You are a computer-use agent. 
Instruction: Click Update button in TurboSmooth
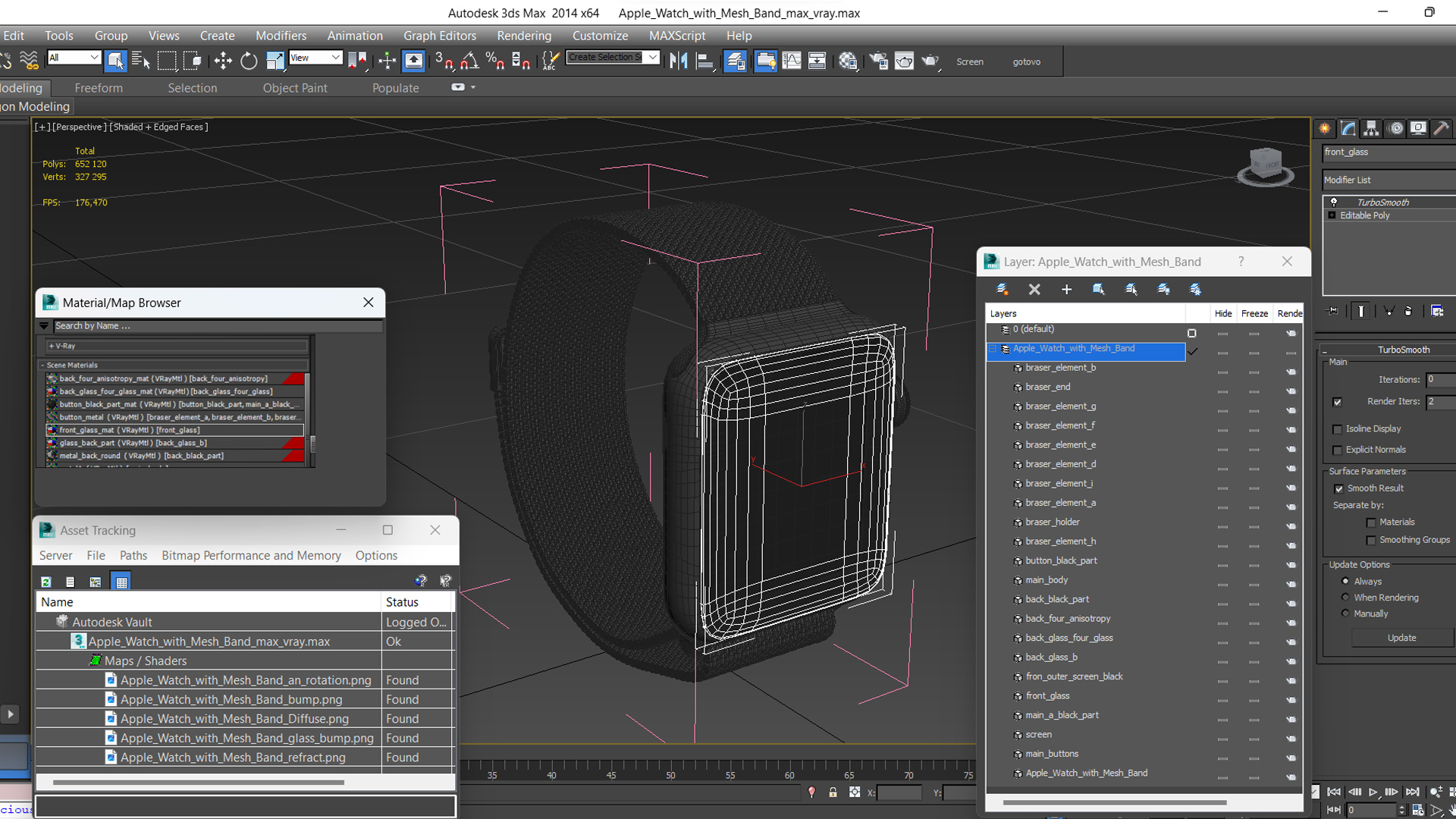1401,638
